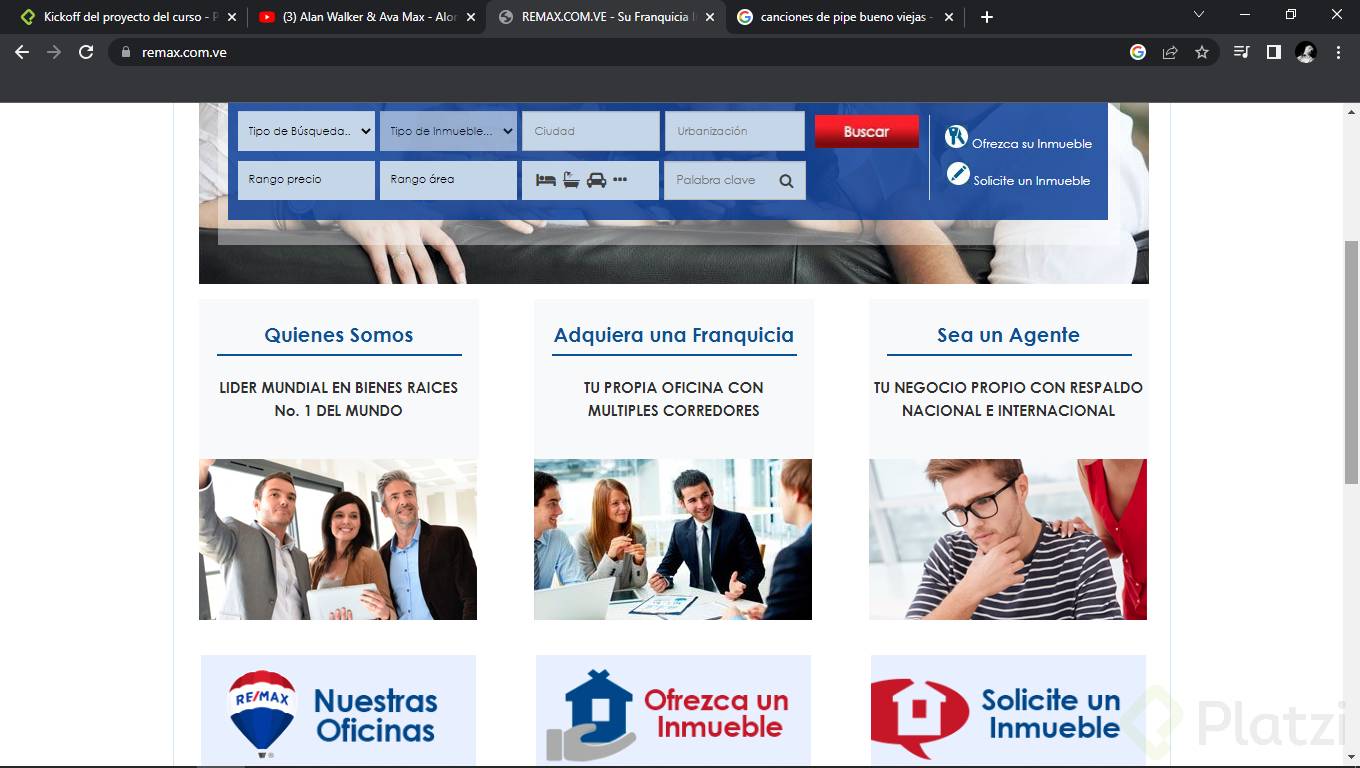Toggle the browser side panel
The width and height of the screenshot is (1360, 768).
1274,52
